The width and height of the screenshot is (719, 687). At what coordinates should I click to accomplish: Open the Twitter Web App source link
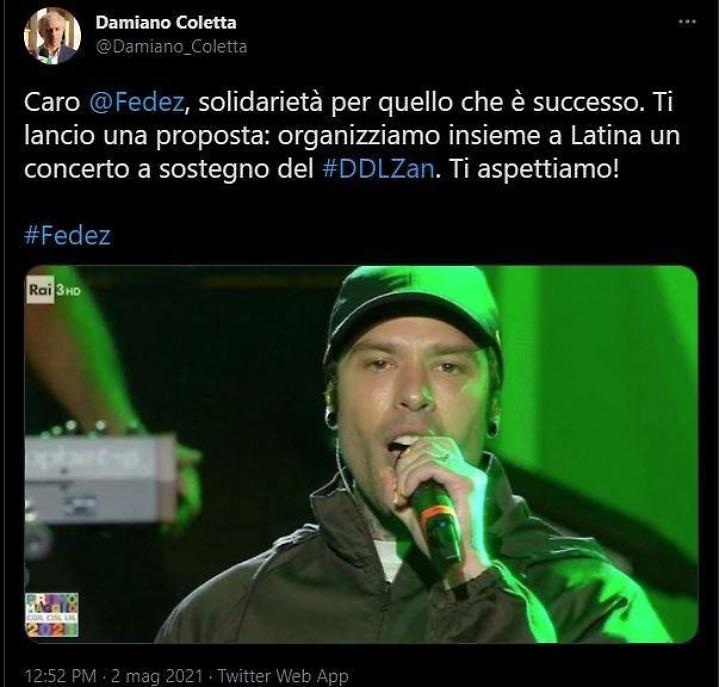283,676
